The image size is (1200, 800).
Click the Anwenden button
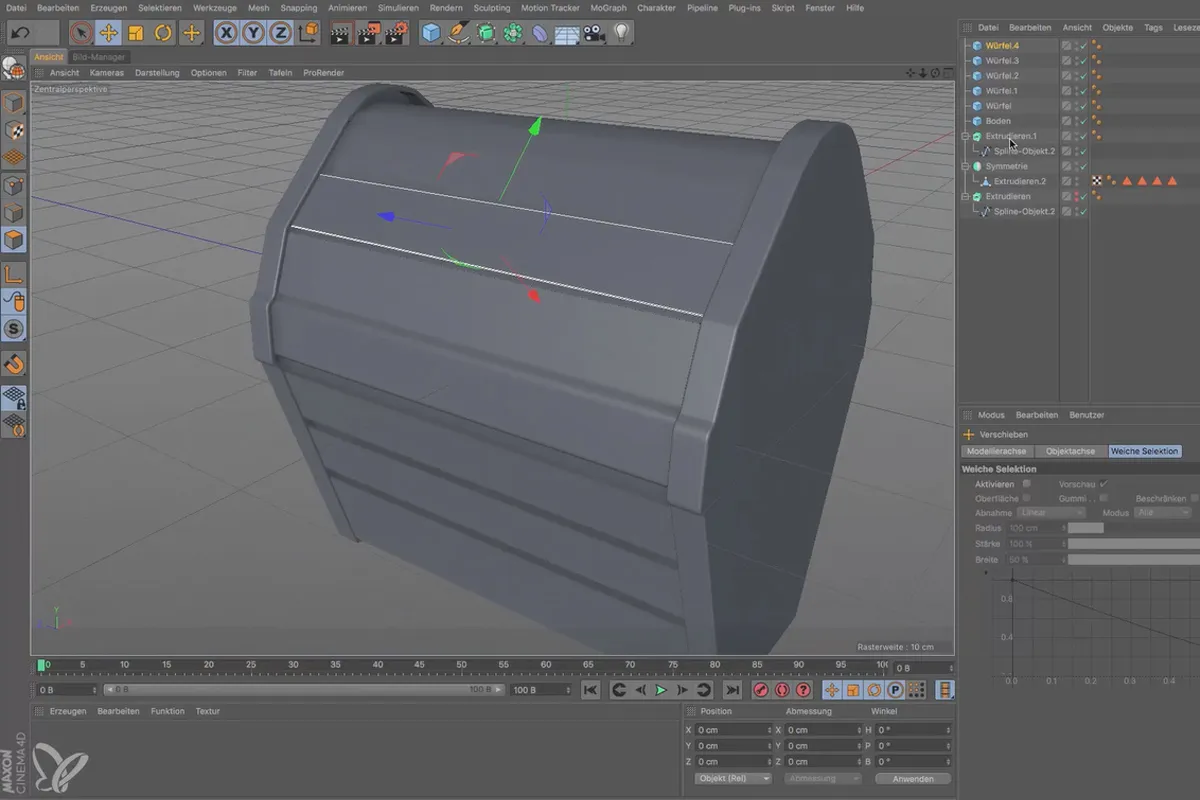point(912,778)
